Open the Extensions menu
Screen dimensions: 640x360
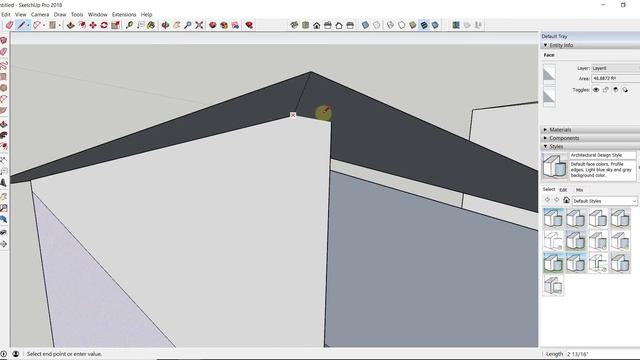pyautogui.click(x=124, y=14)
